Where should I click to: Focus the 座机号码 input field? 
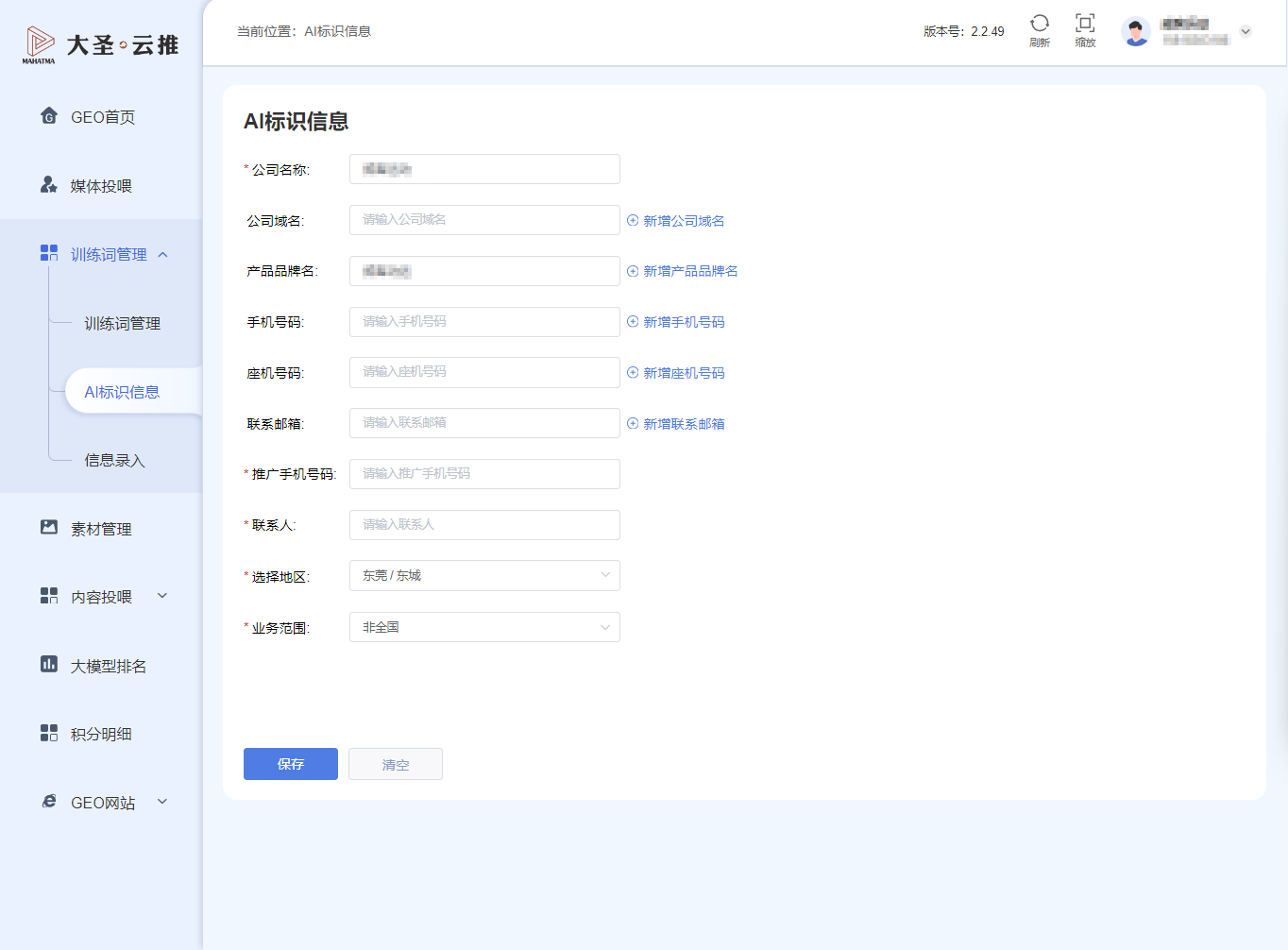pyautogui.click(x=484, y=372)
